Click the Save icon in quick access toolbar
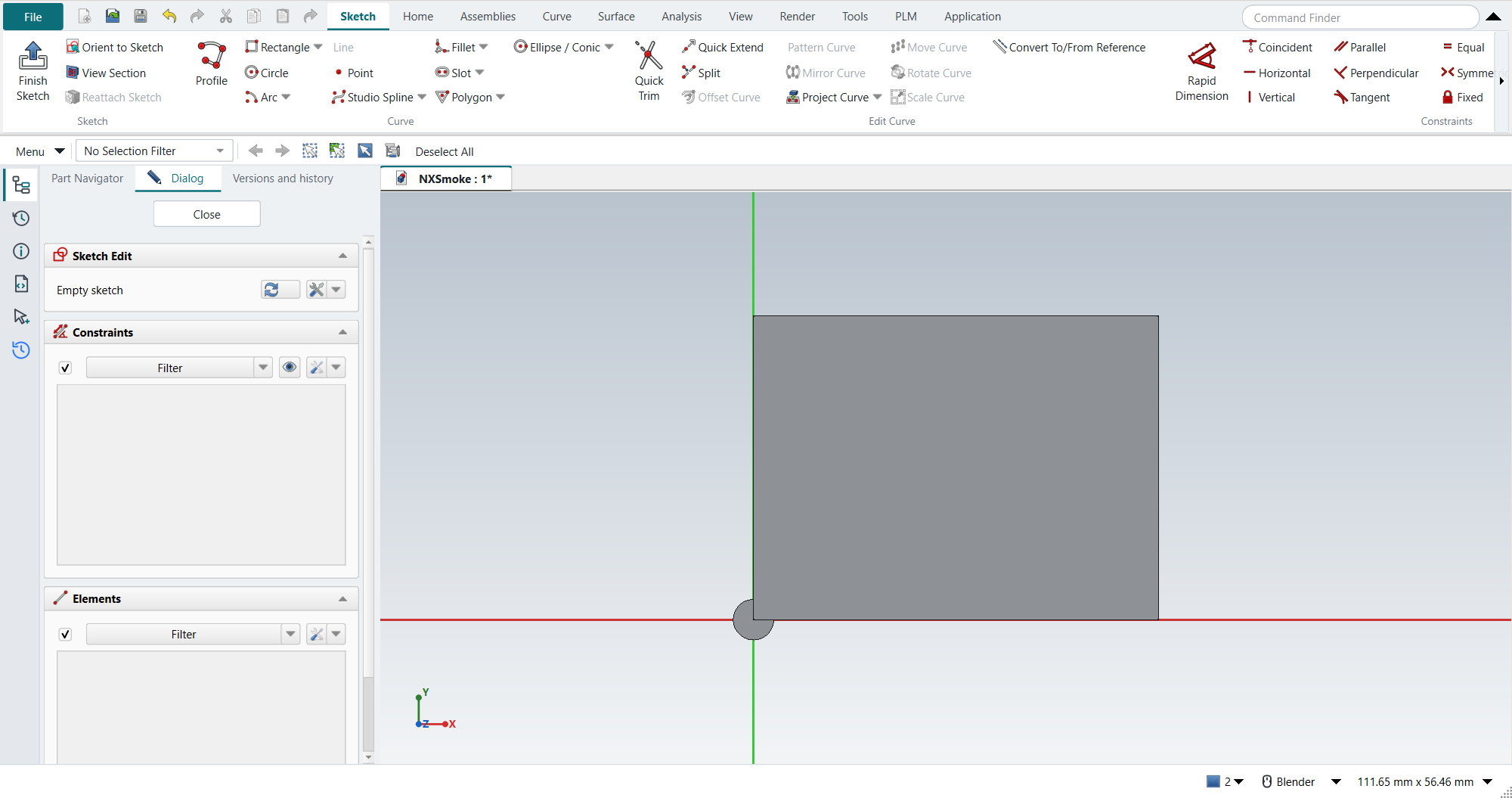 pos(141,16)
